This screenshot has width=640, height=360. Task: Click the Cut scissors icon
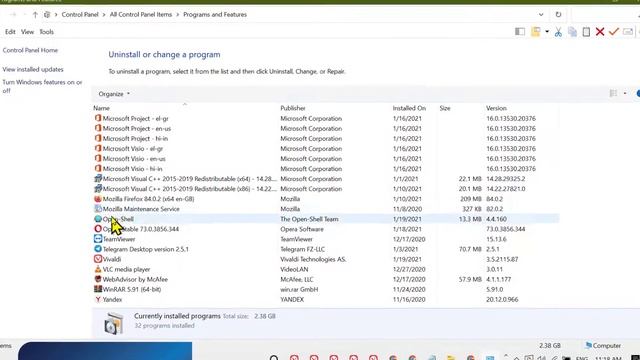[558, 32]
